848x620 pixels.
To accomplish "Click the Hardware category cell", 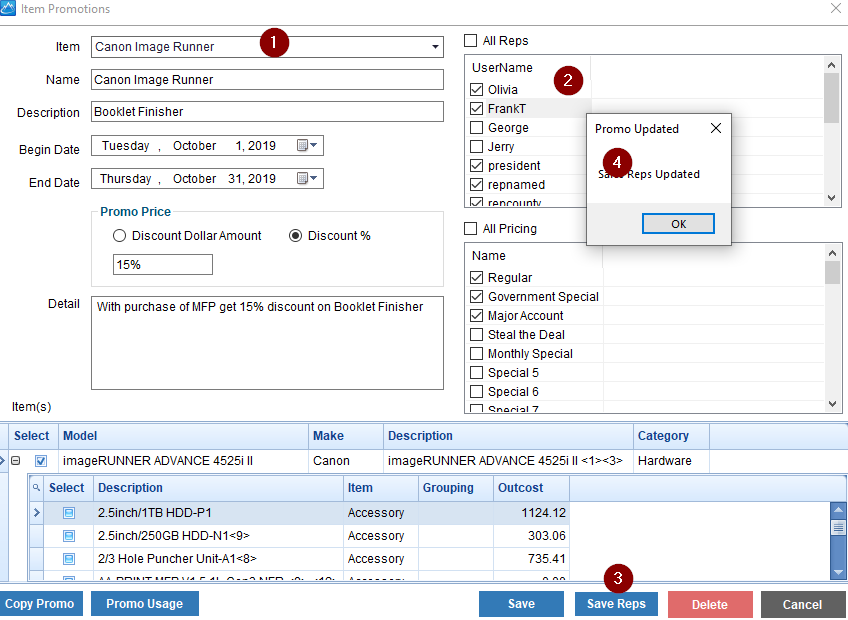I will point(671,461).
